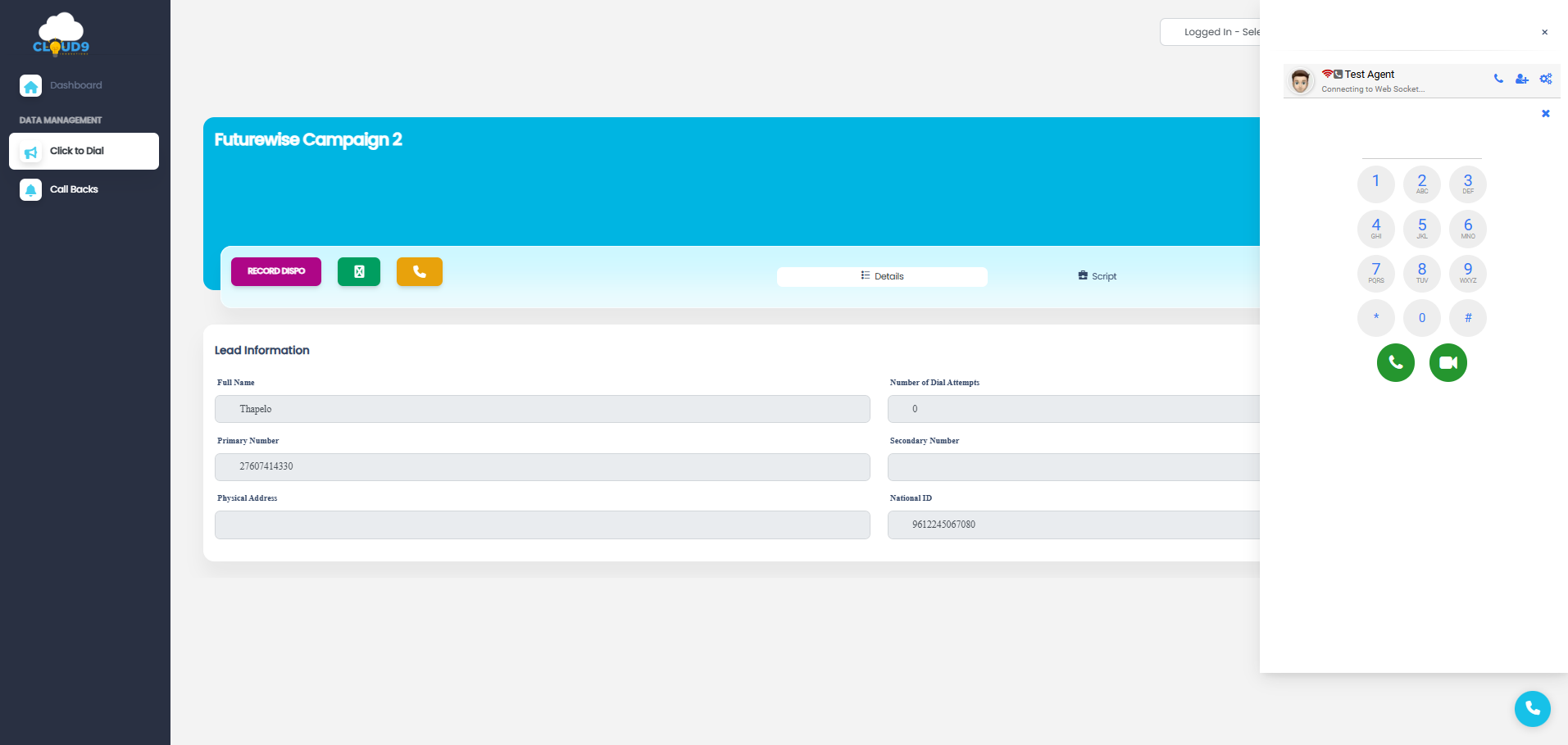
Task: Click the Lead Information heading
Action: [x=262, y=350]
